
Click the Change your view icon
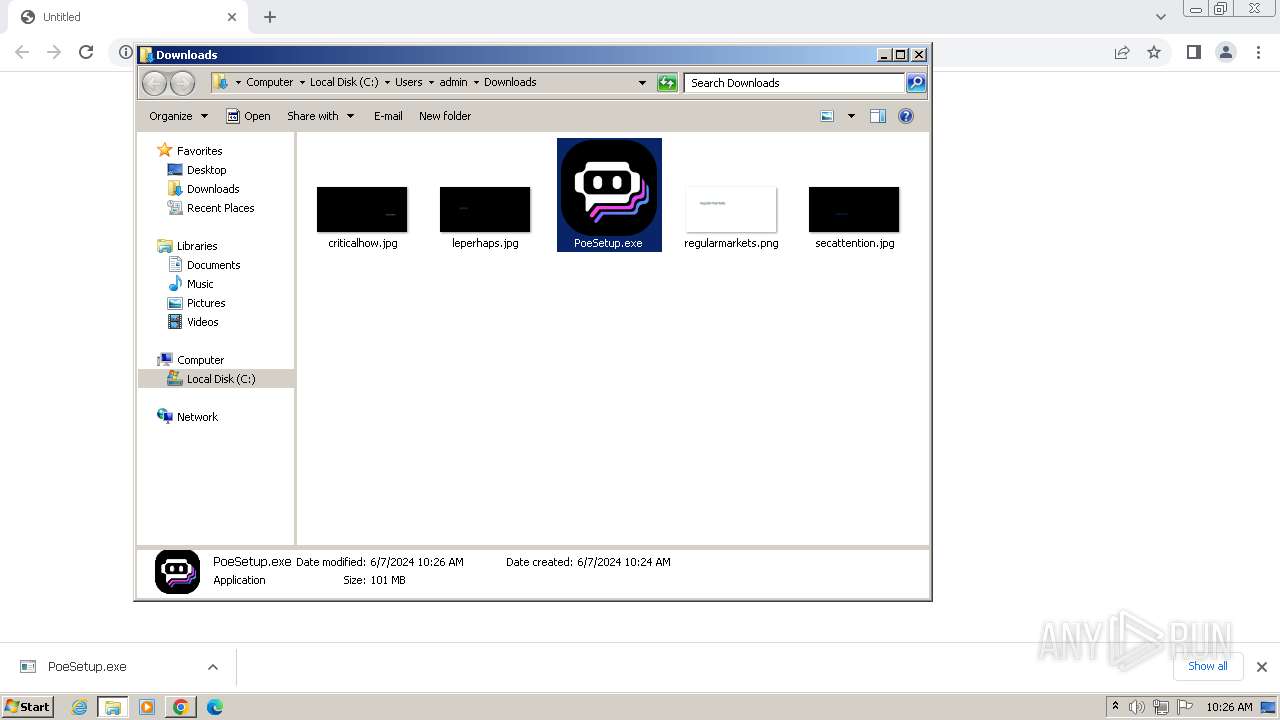pos(827,116)
